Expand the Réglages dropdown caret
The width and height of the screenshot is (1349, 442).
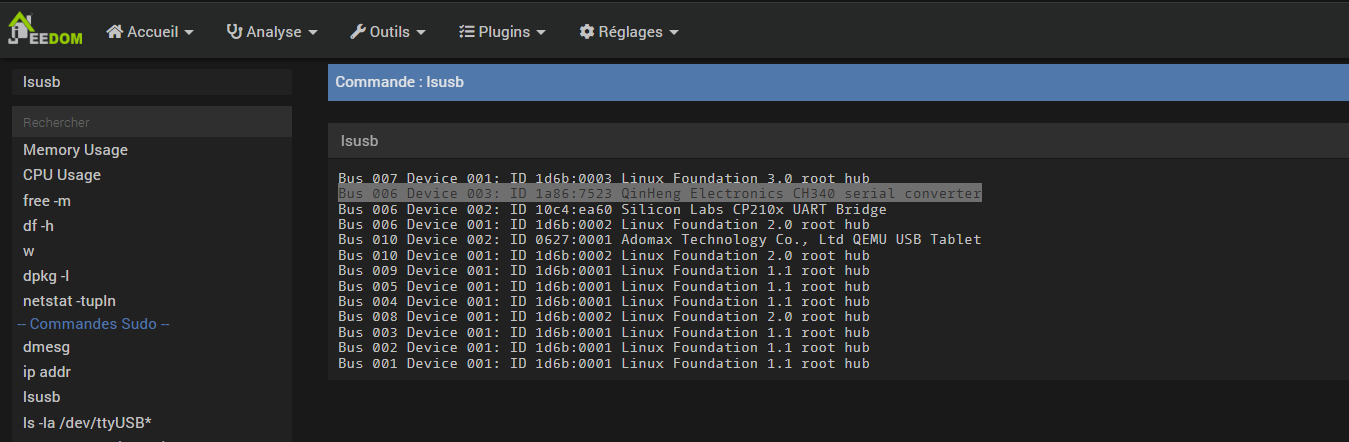tap(674, 33)
